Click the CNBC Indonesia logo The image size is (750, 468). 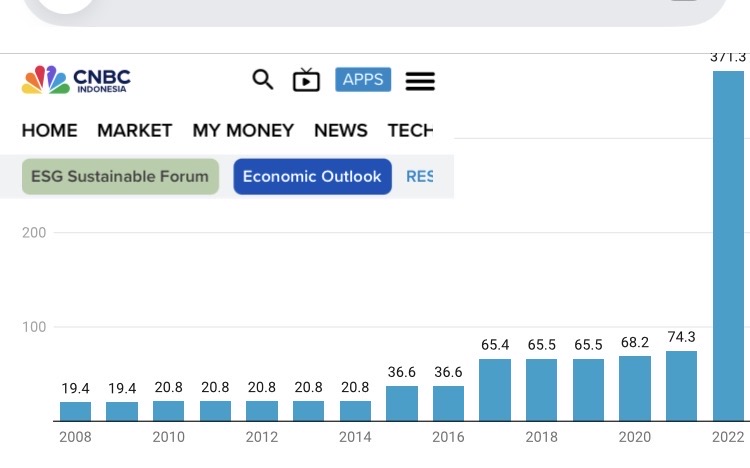[x=76, y=80]
